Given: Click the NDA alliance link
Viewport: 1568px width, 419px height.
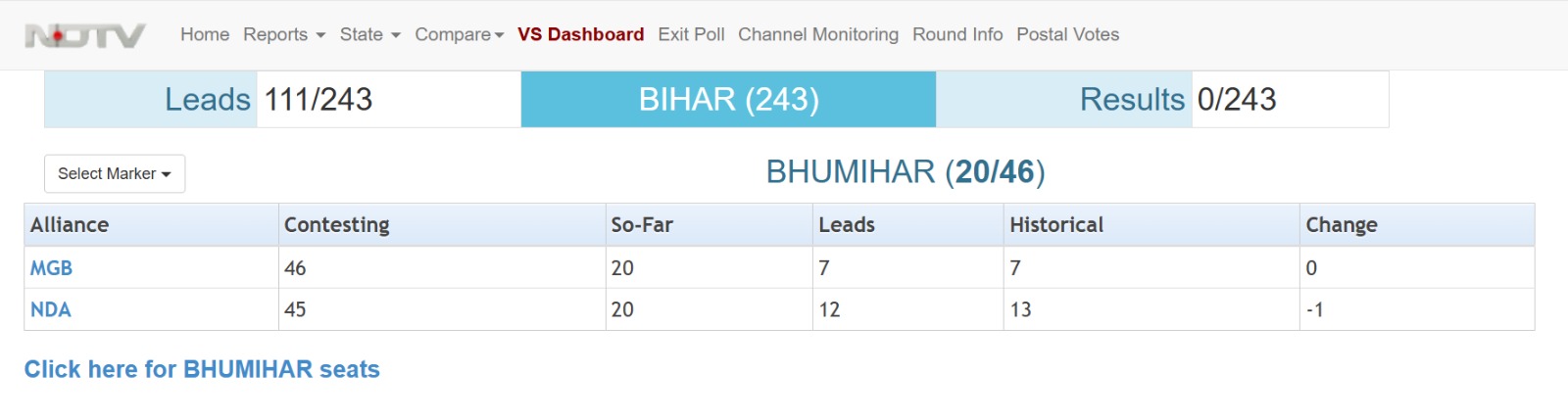Looking at the screenshot, I should click(x=51, y=309).
